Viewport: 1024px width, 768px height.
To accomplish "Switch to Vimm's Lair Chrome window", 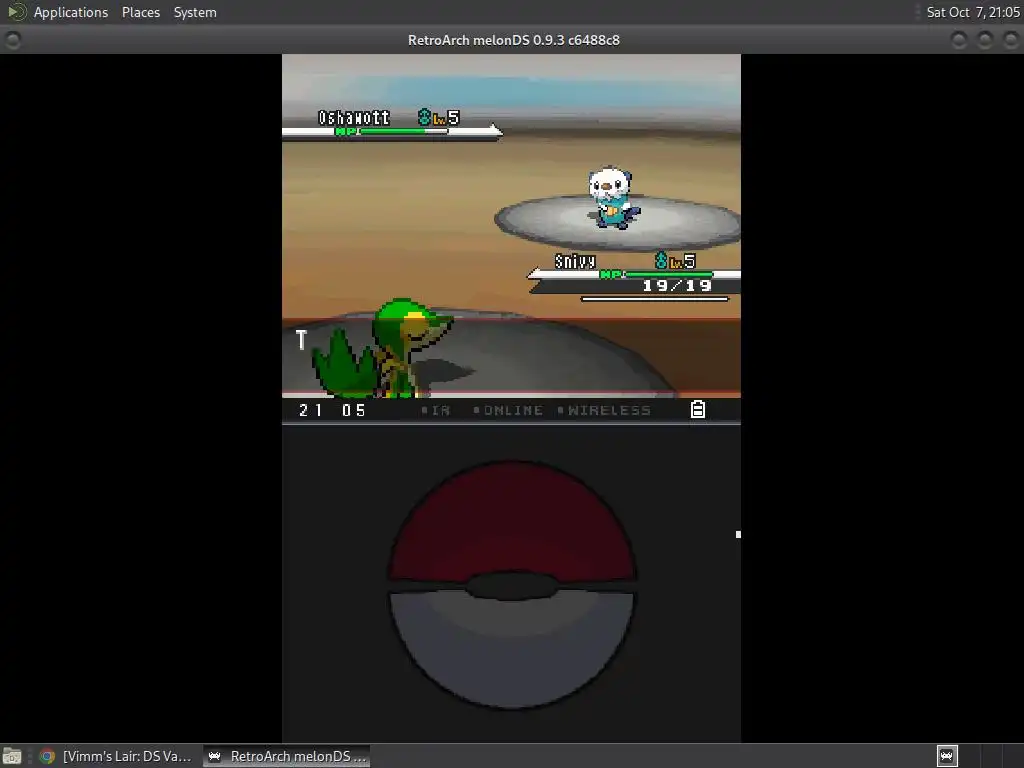I will (116, 756).
